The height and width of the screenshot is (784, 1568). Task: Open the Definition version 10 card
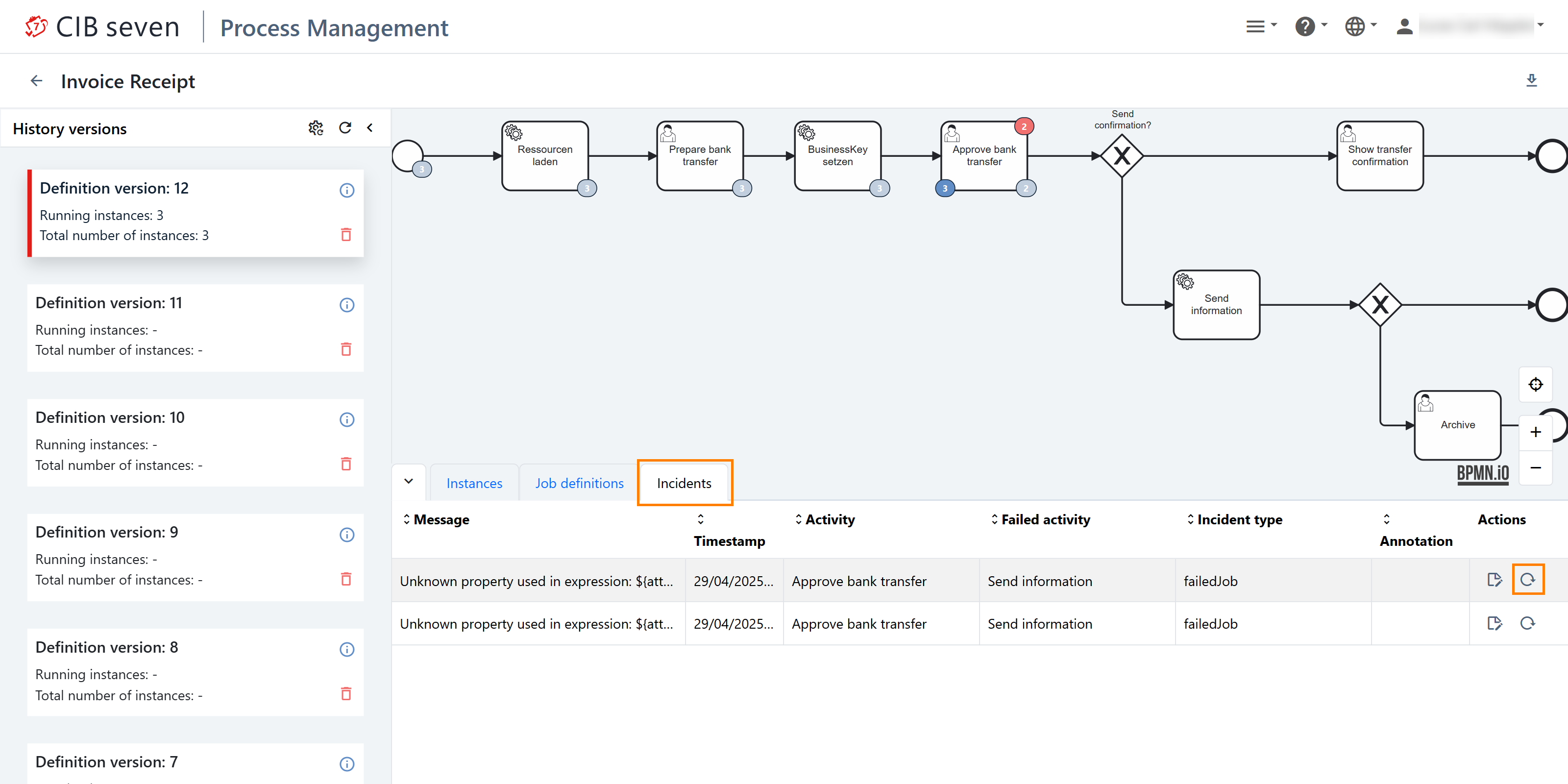coord(196,442)
